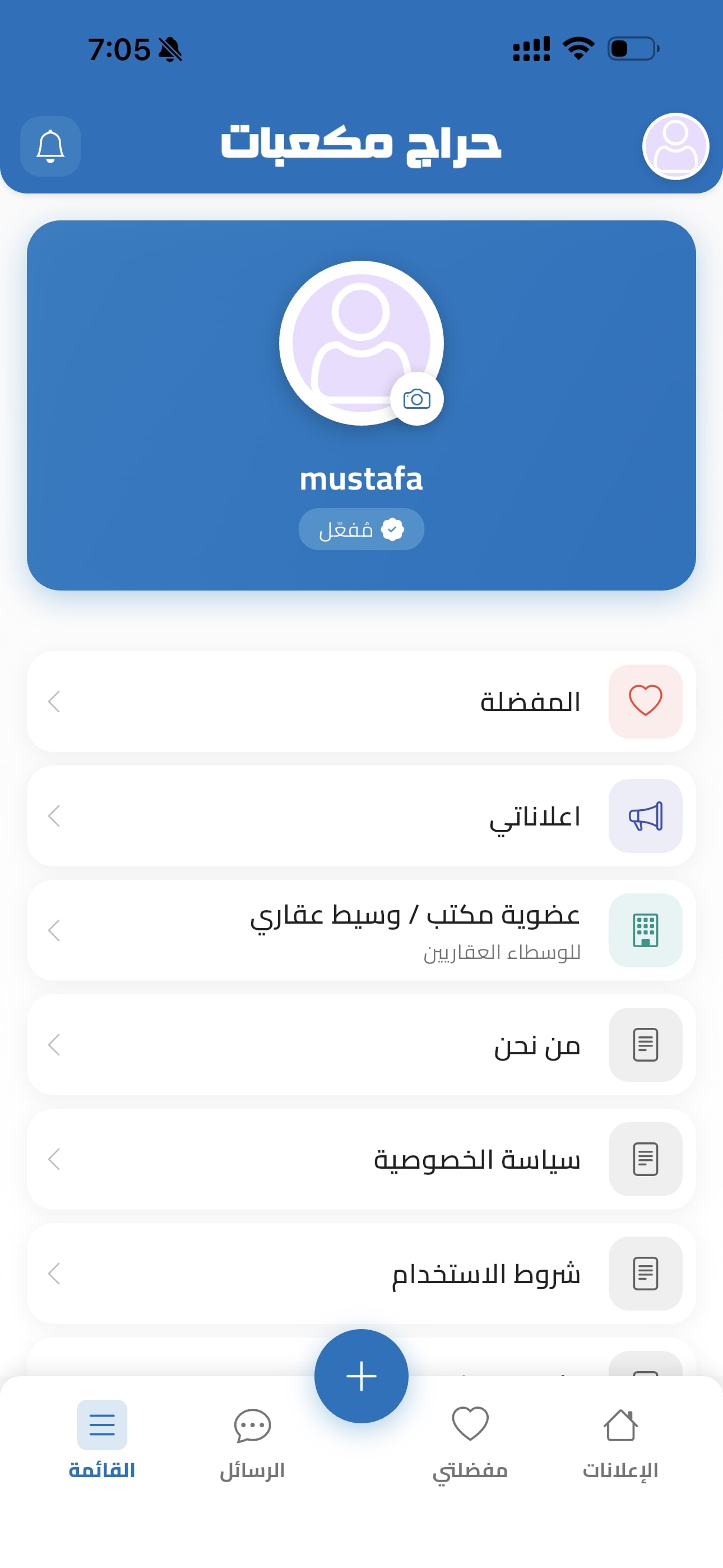Tap the document icon beside سياسة الخصوصية

pos(645,1159)
